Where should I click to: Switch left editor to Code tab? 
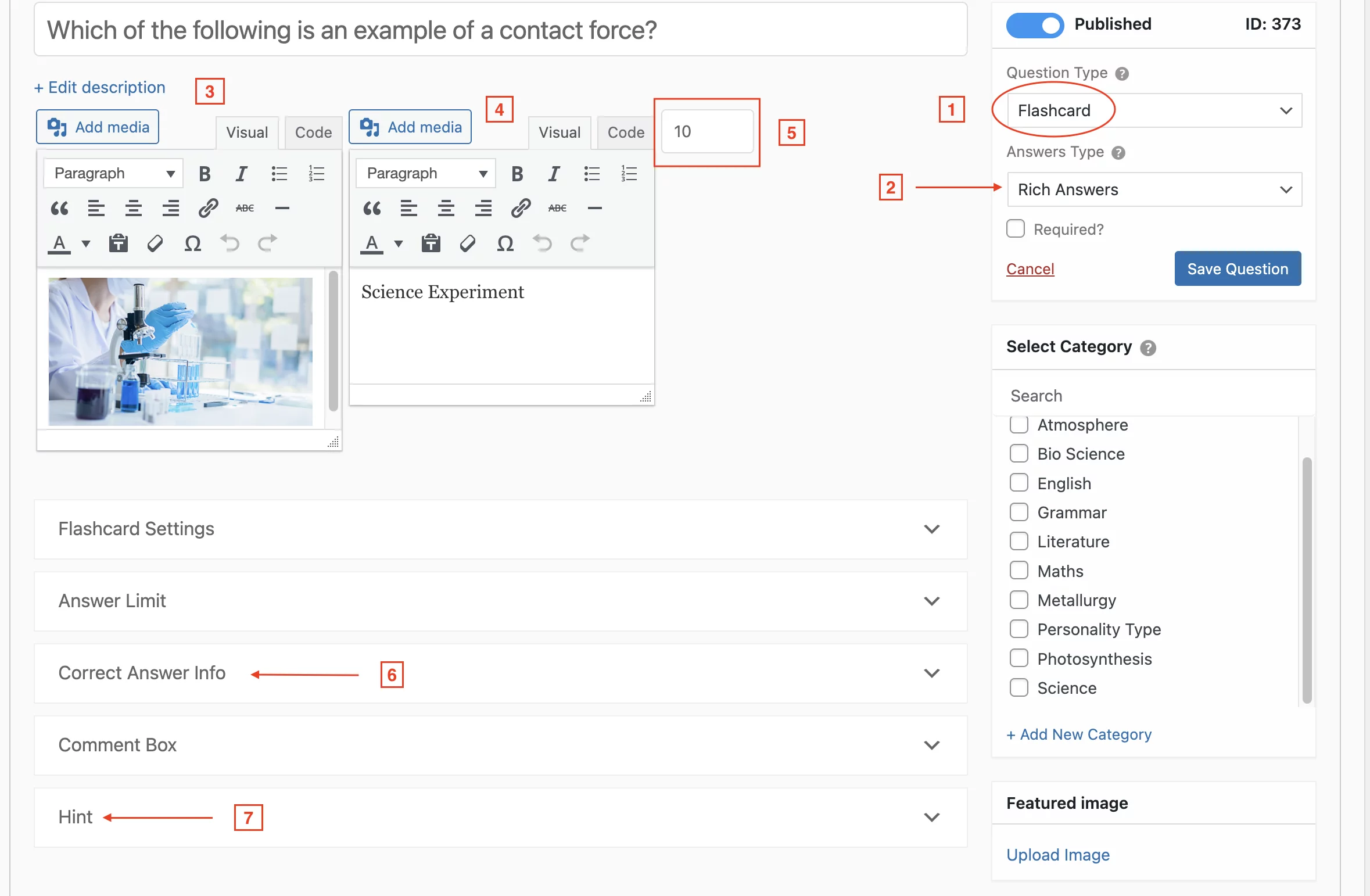tap(313, 132)
